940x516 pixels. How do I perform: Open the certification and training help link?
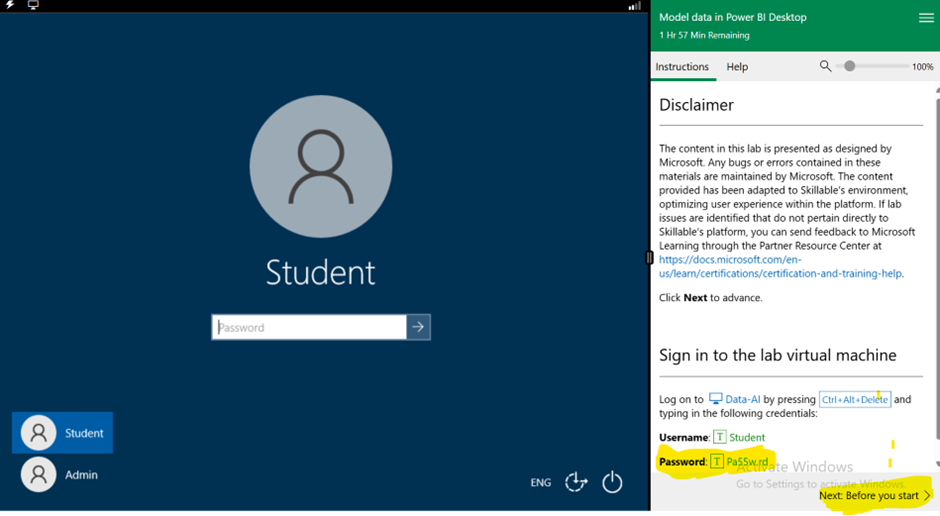pos(781,267)
